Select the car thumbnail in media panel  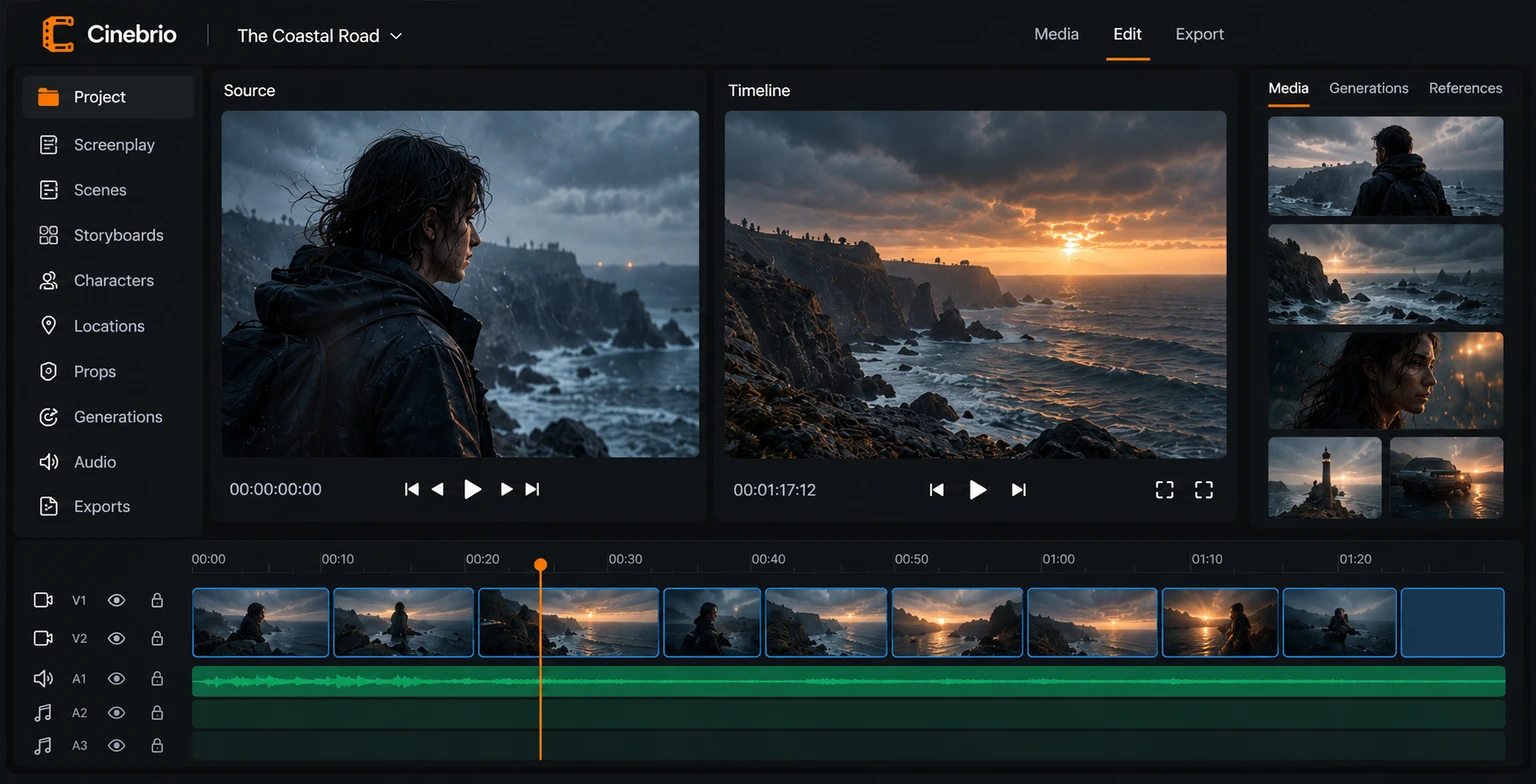[1446, 478]
